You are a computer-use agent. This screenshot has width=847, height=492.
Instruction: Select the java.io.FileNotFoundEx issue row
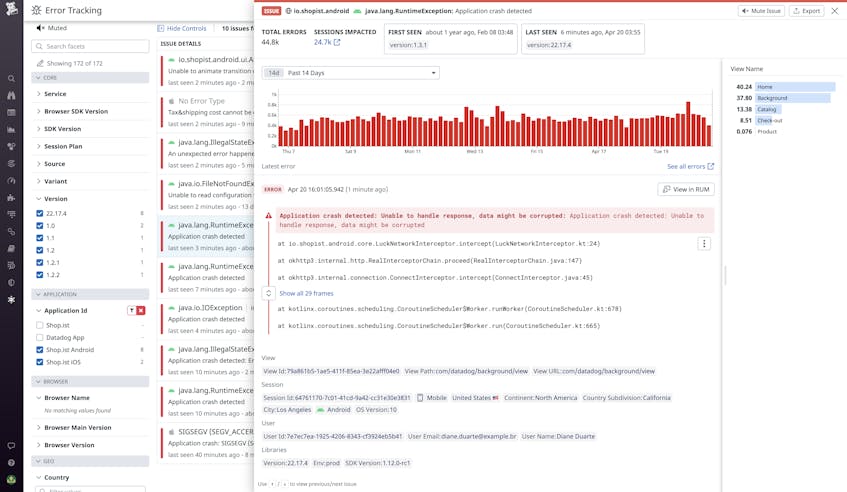(207, 195)
